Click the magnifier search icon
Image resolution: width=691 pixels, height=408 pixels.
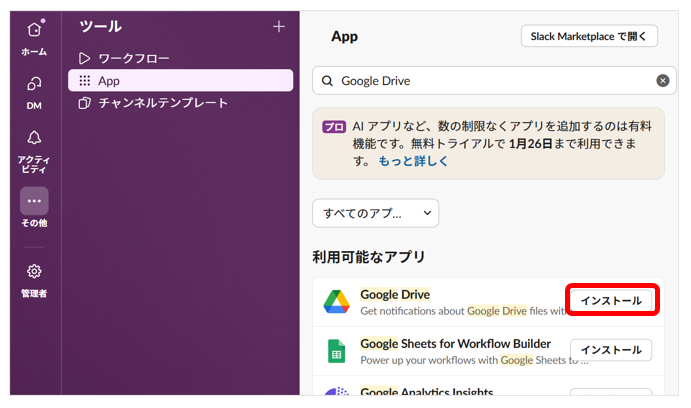(x=327, y=81)
